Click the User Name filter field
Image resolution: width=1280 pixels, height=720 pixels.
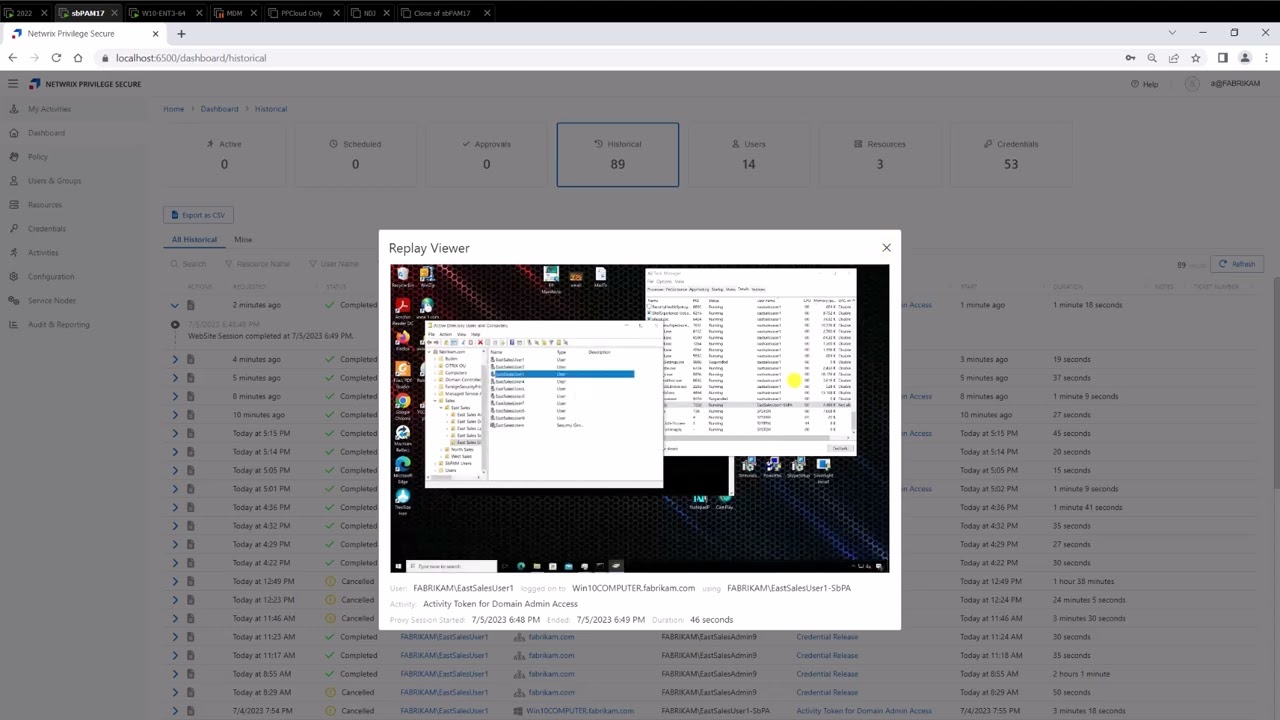click(333, 264)
